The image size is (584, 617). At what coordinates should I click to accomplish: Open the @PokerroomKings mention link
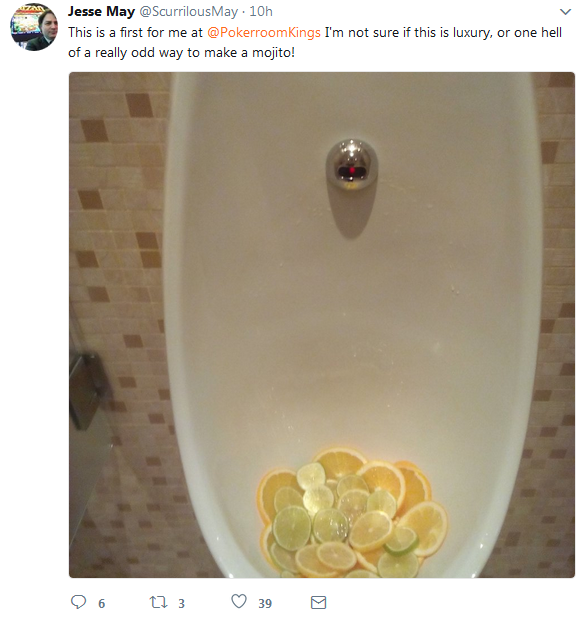pyautogui.click(x=264, y=32)
